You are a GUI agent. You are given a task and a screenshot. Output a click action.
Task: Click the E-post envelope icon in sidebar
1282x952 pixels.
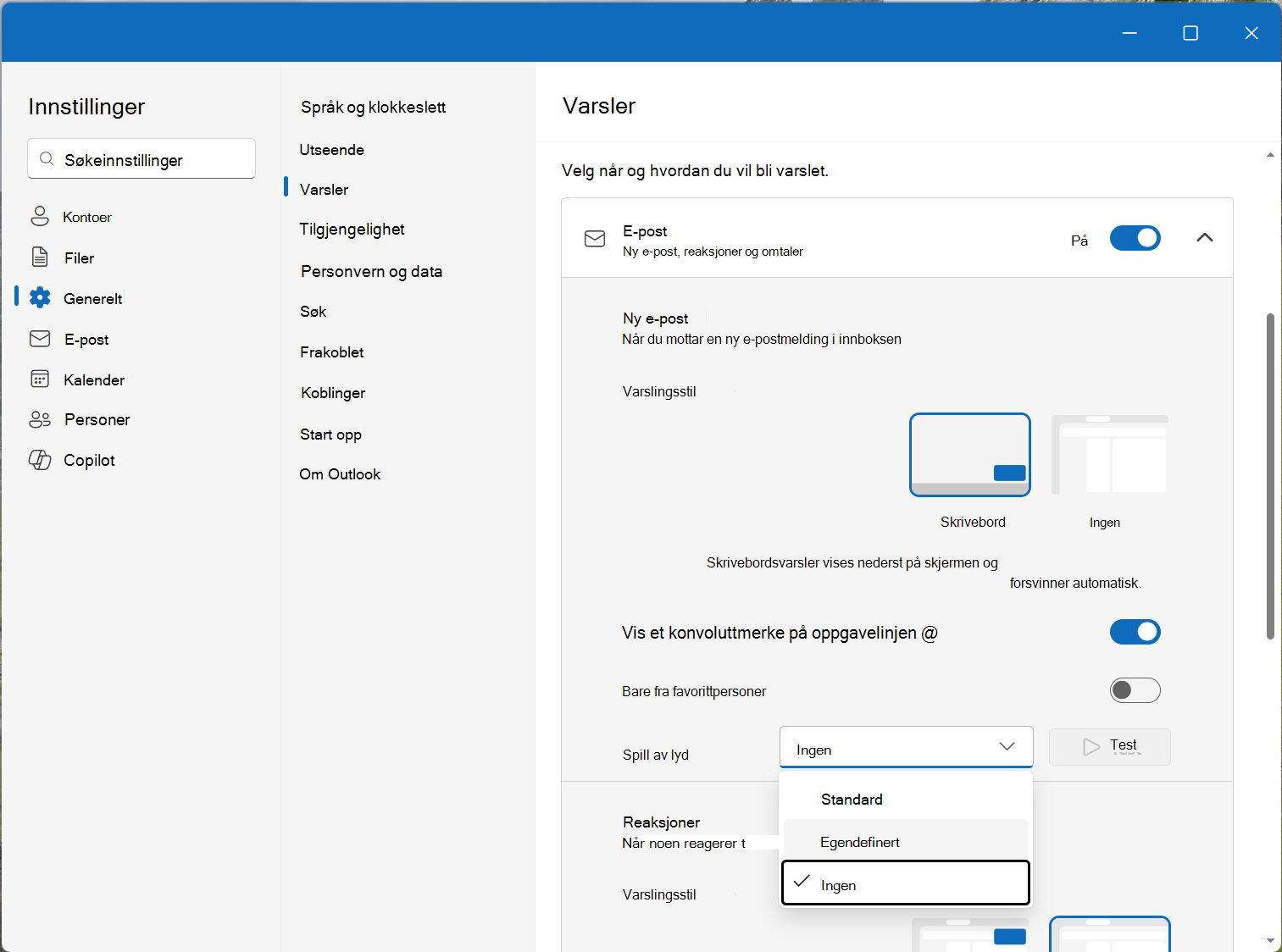pos(40,339)
